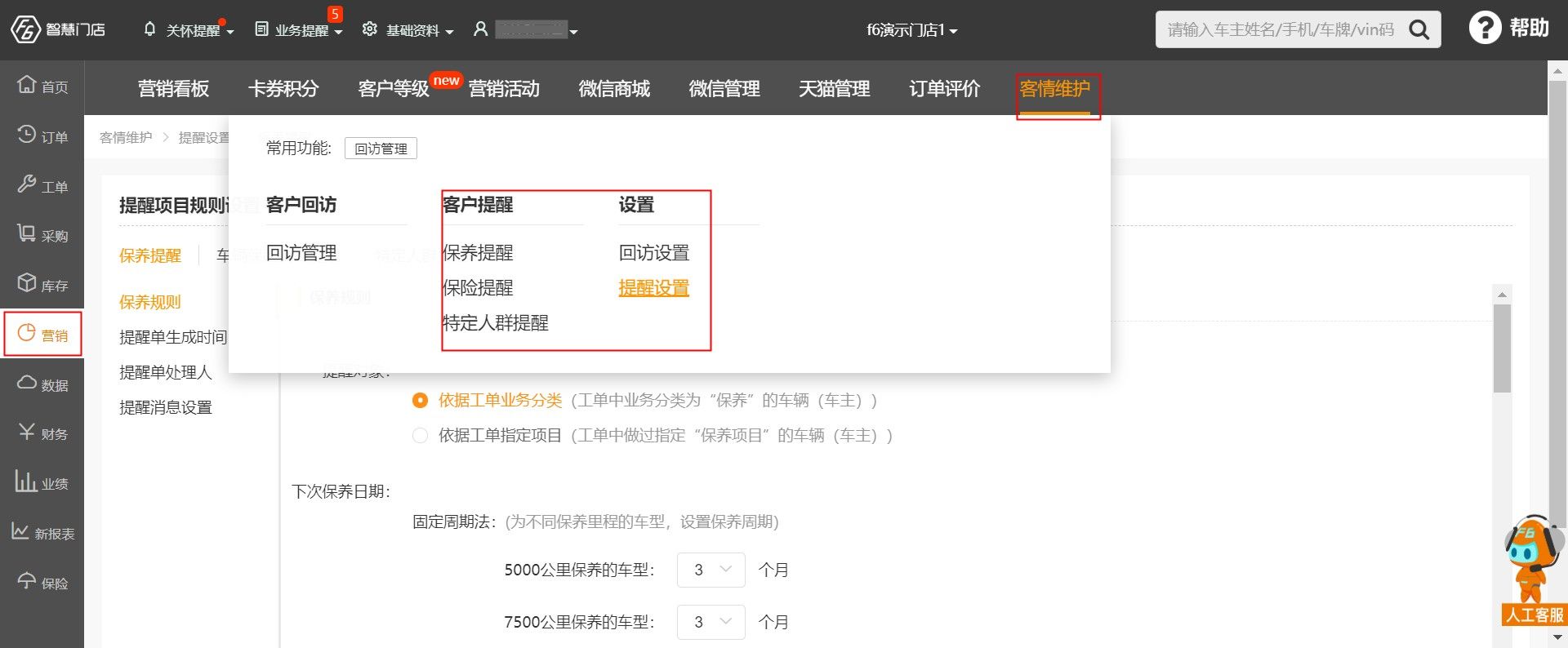Click the page scrollbar down arrow

pos(1557,637)
